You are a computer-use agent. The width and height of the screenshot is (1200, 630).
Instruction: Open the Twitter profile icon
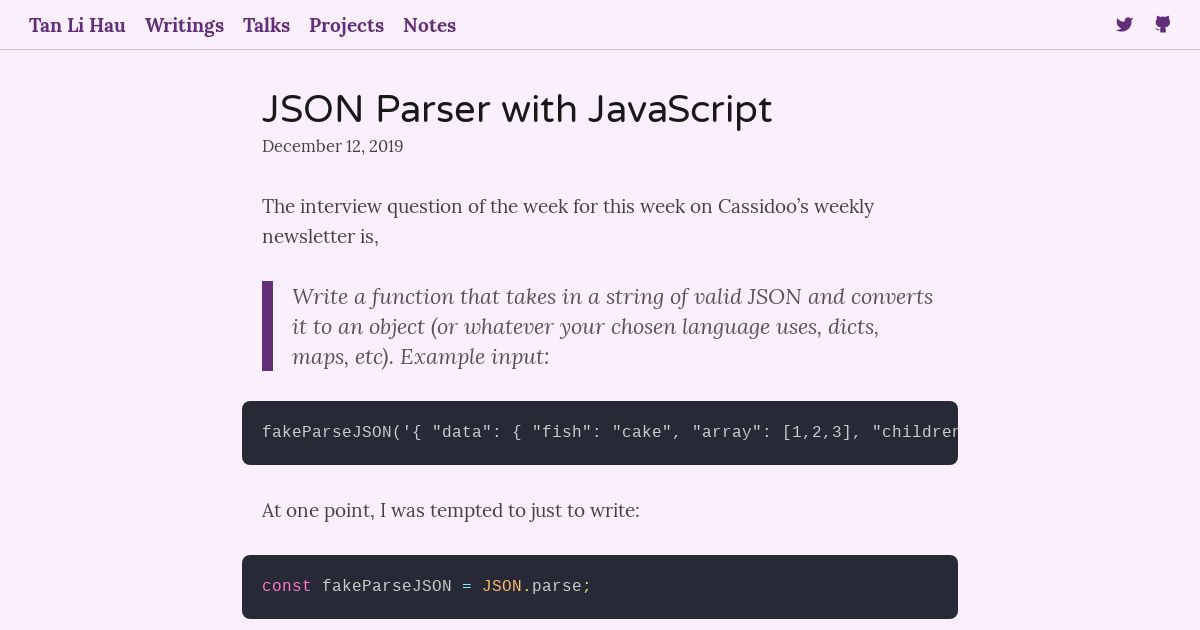coord(1124,25)
